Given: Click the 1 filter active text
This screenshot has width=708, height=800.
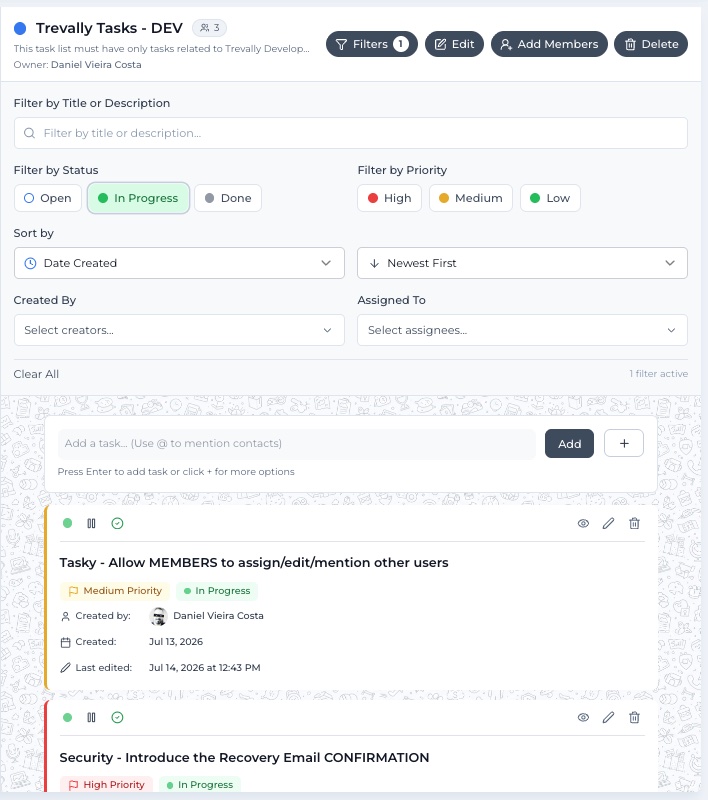Looking at the screenshot, I should (659, 374).
